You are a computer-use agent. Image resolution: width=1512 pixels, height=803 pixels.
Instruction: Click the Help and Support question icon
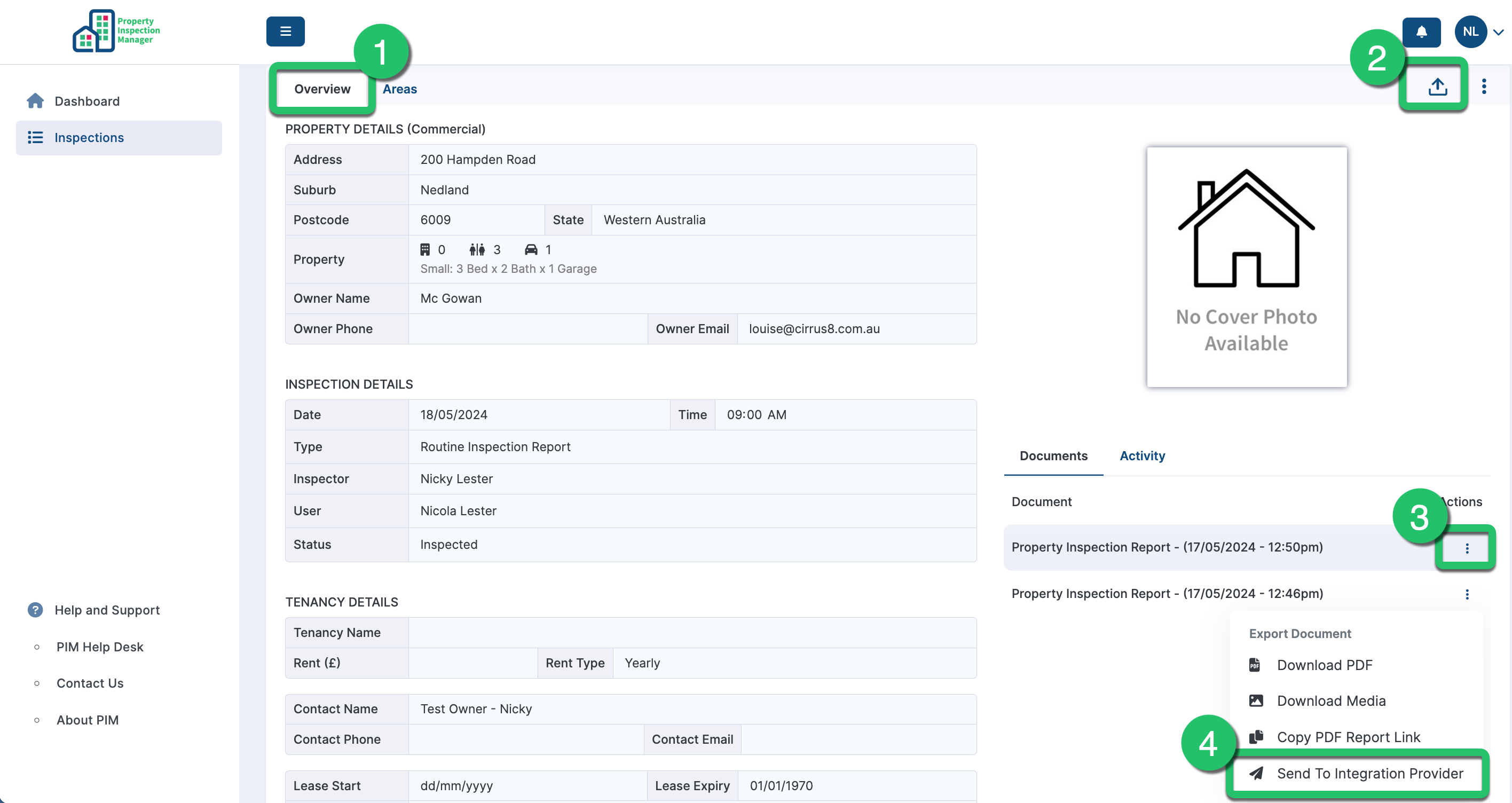(35, 610)
